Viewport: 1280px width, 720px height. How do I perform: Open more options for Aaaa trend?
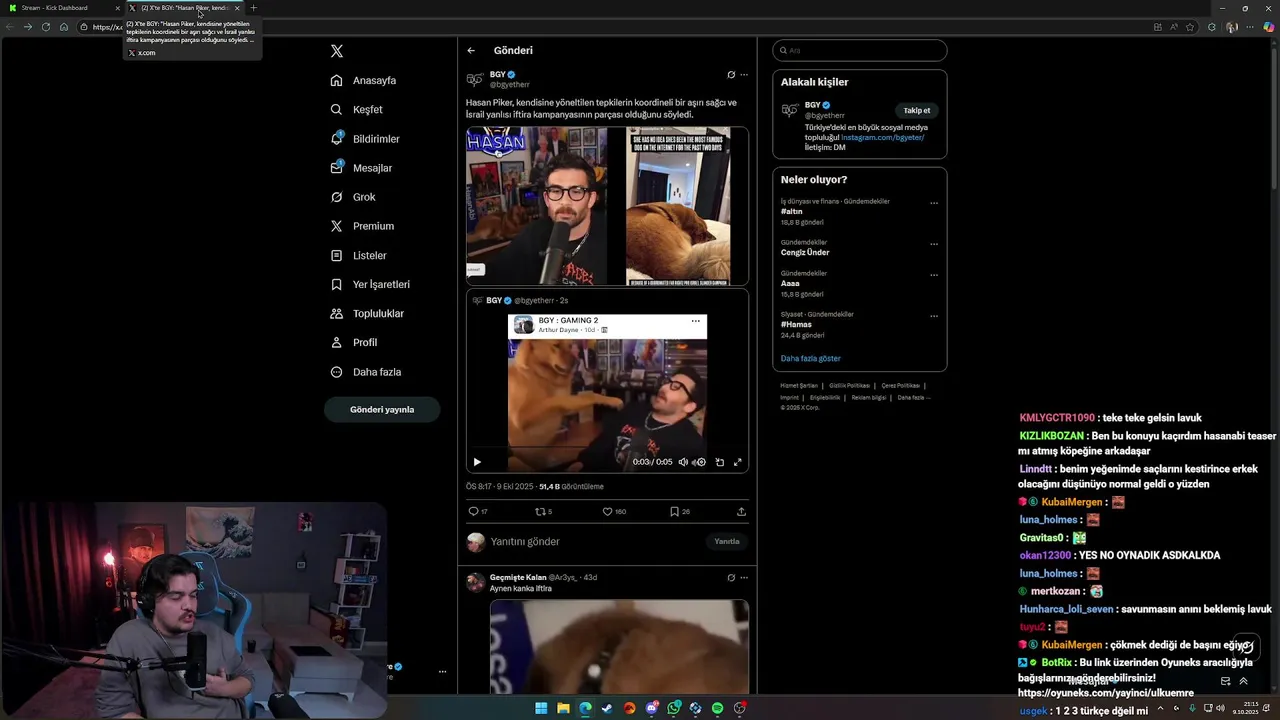(x=934, y=275)
